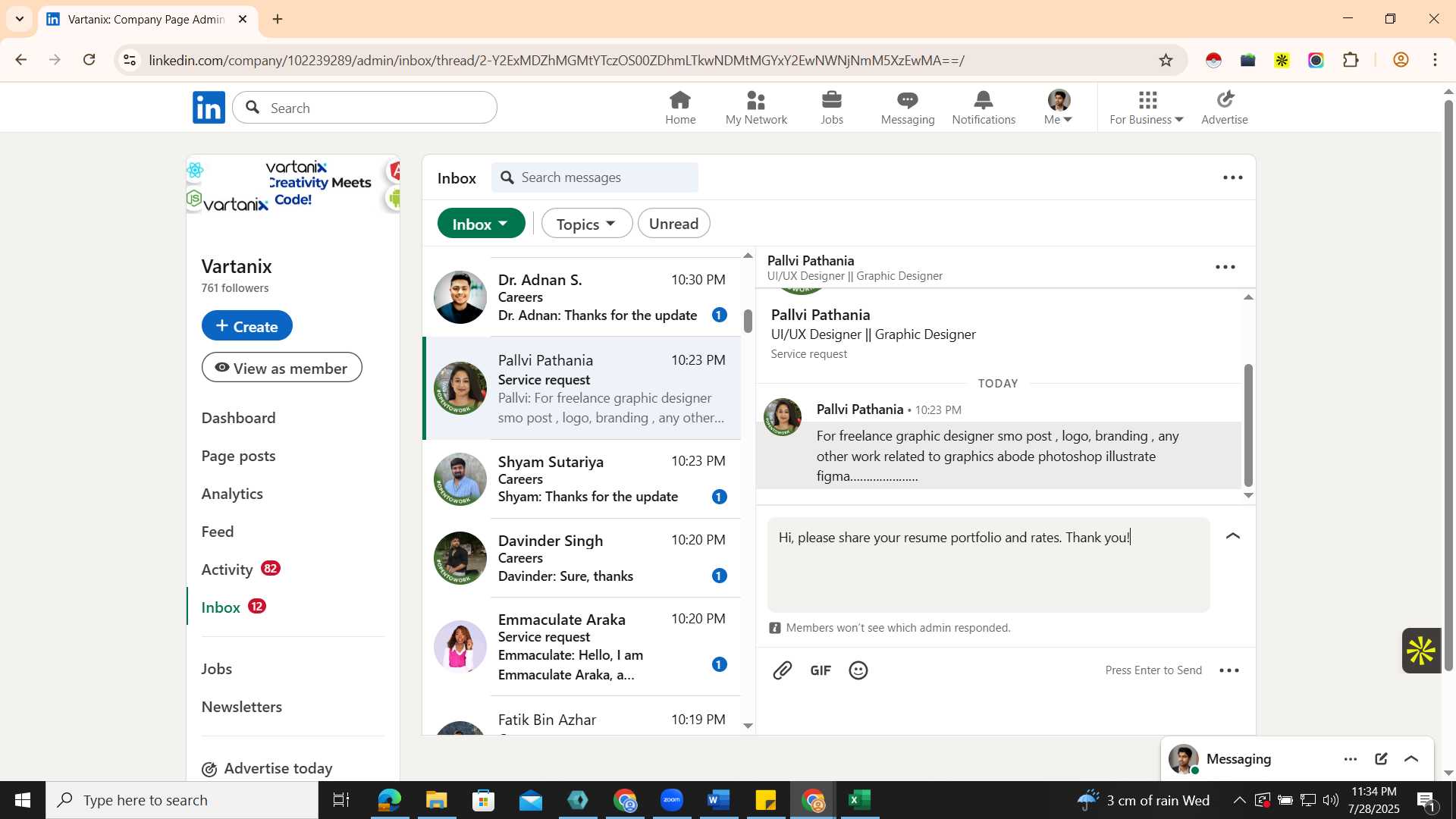Open Emmaculate Araka conversation

pos(582,647)
